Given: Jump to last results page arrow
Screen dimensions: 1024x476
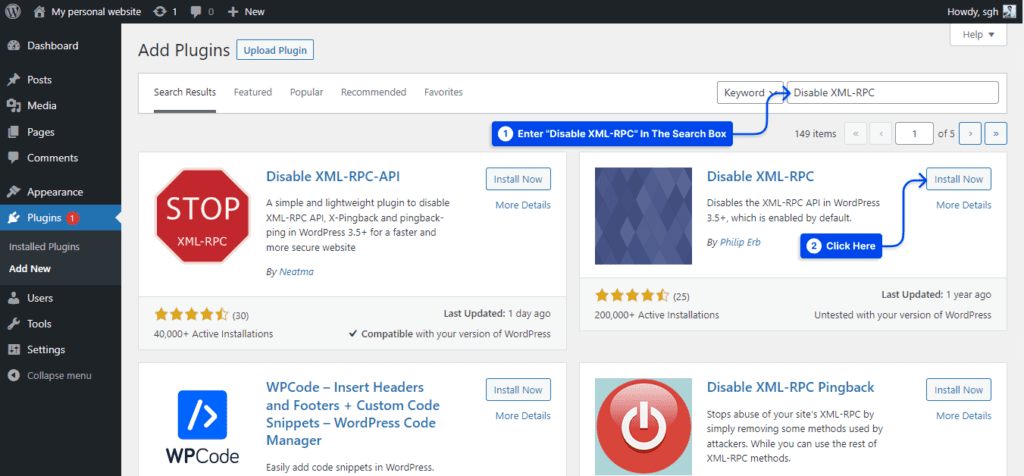Looking at the screenshot, I should 995,133.
